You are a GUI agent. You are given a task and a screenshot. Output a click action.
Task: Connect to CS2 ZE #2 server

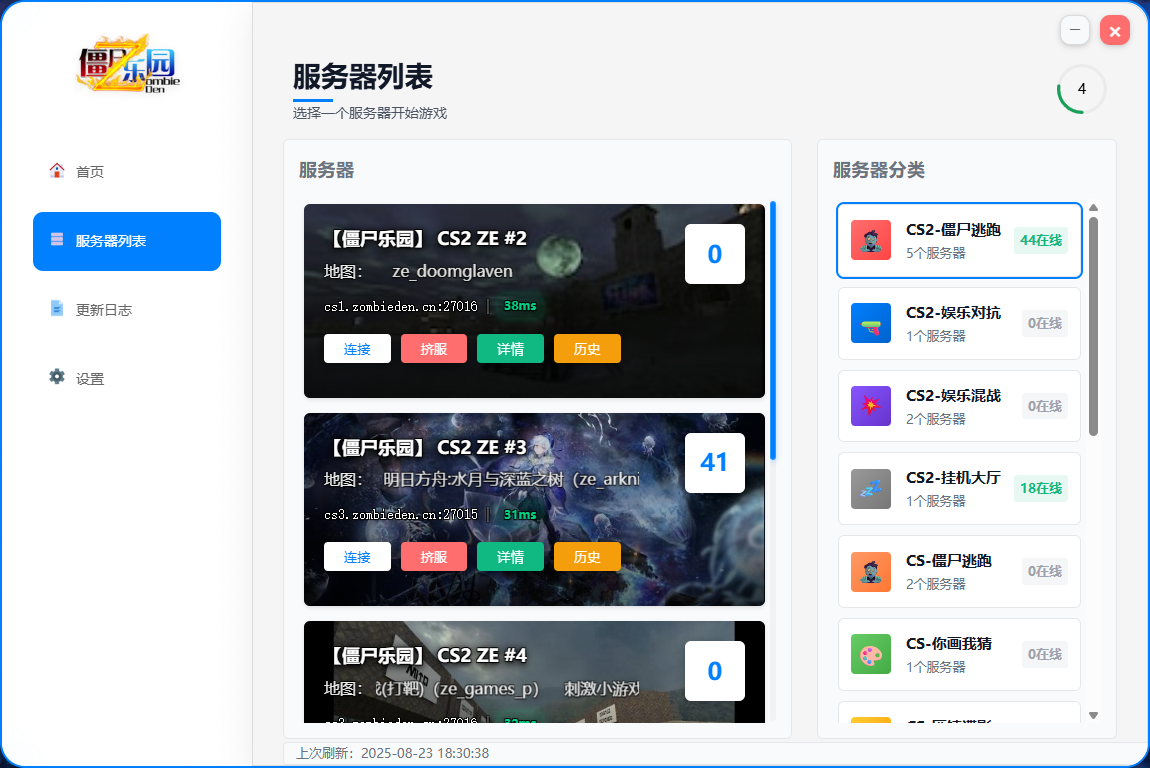tap(357, 349)
